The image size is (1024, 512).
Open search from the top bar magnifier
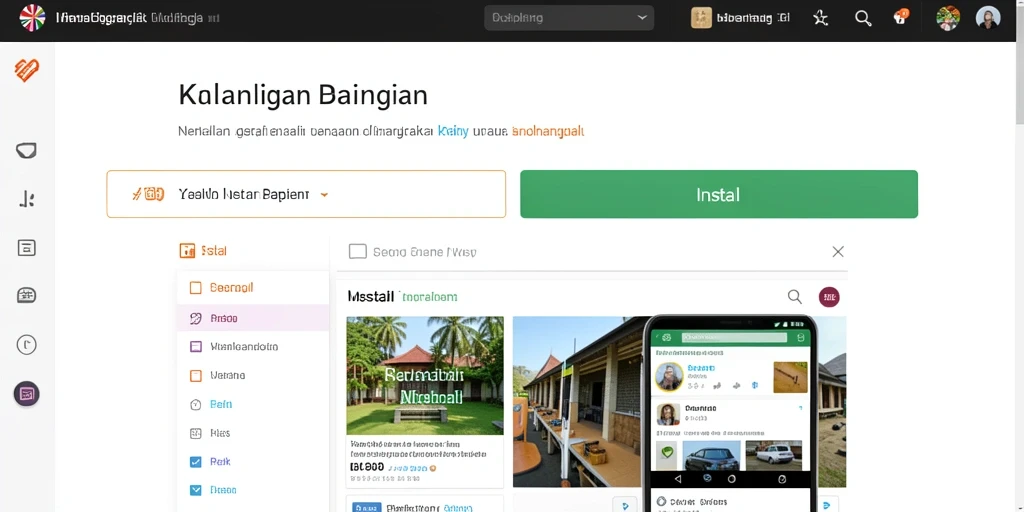[x=863, y=18]
